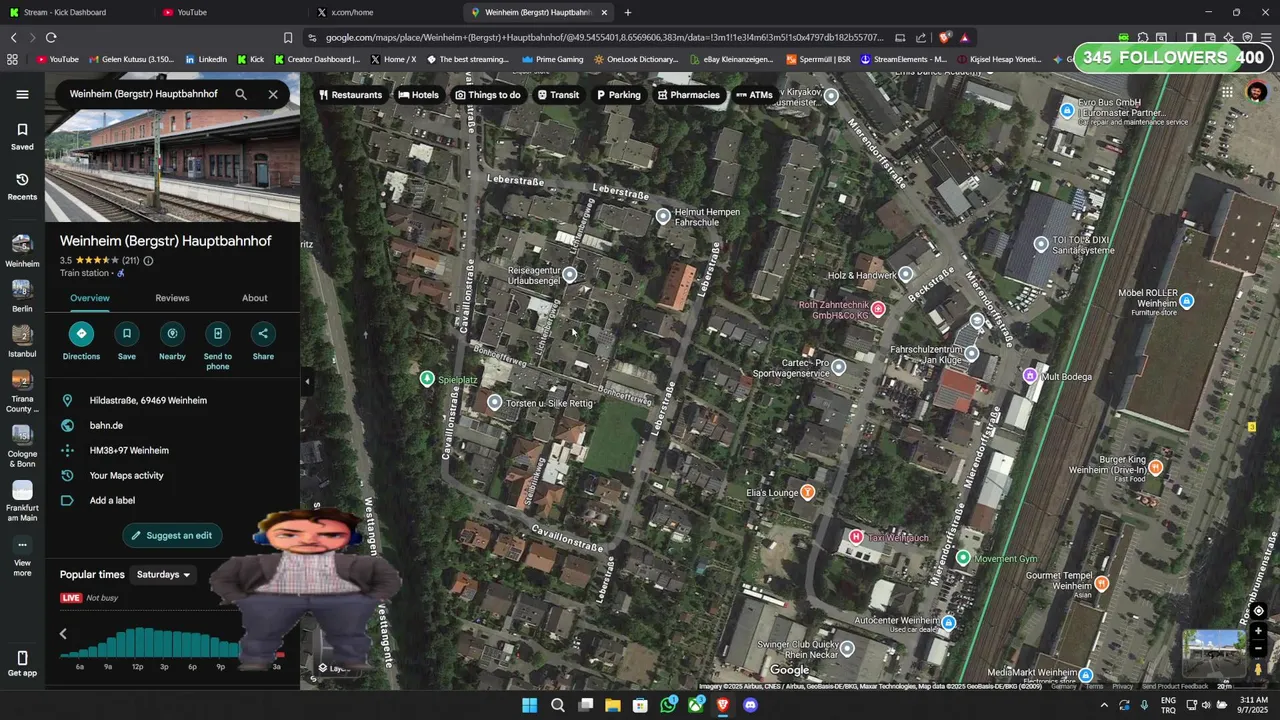Switch to the About tab
This screenshot has height=720, width=1280.
[x=255, y=298]
